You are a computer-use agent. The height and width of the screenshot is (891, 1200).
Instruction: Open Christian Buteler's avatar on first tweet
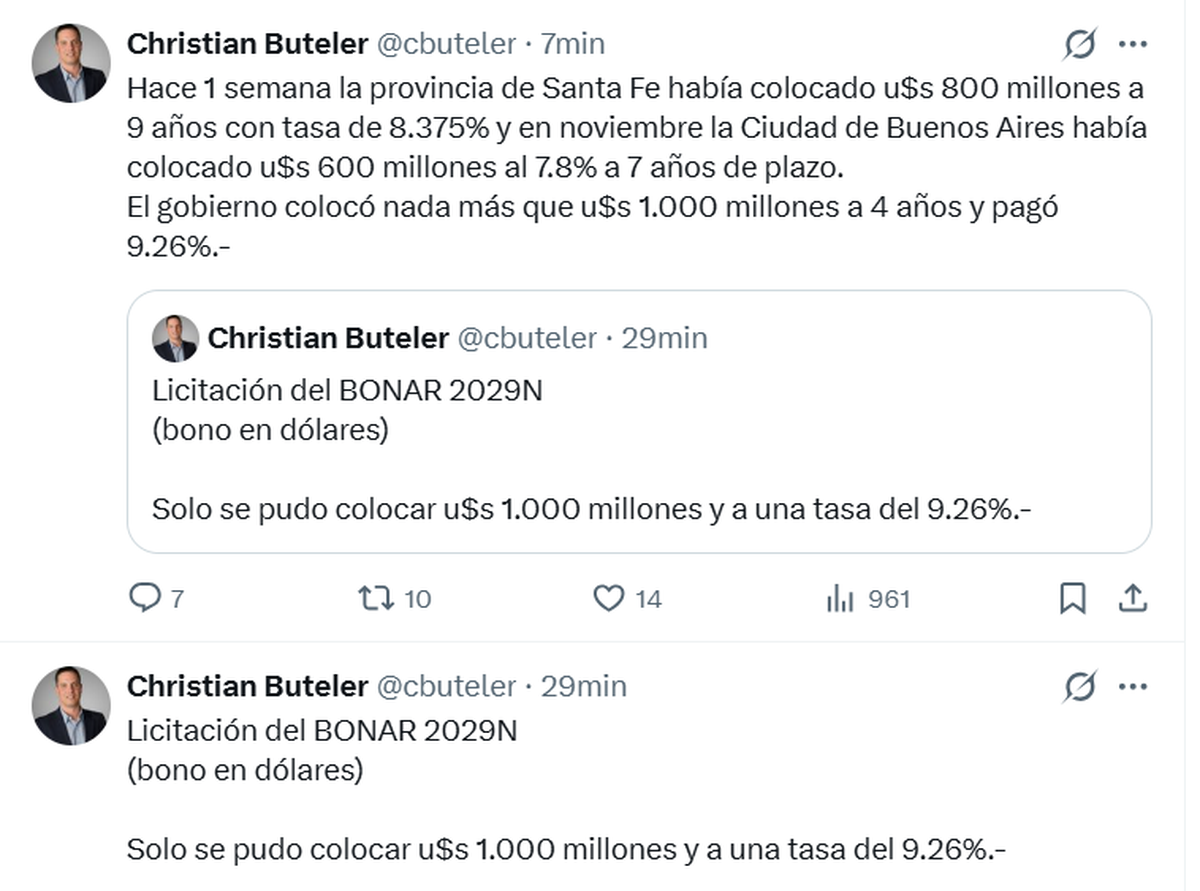pos(71,63)
